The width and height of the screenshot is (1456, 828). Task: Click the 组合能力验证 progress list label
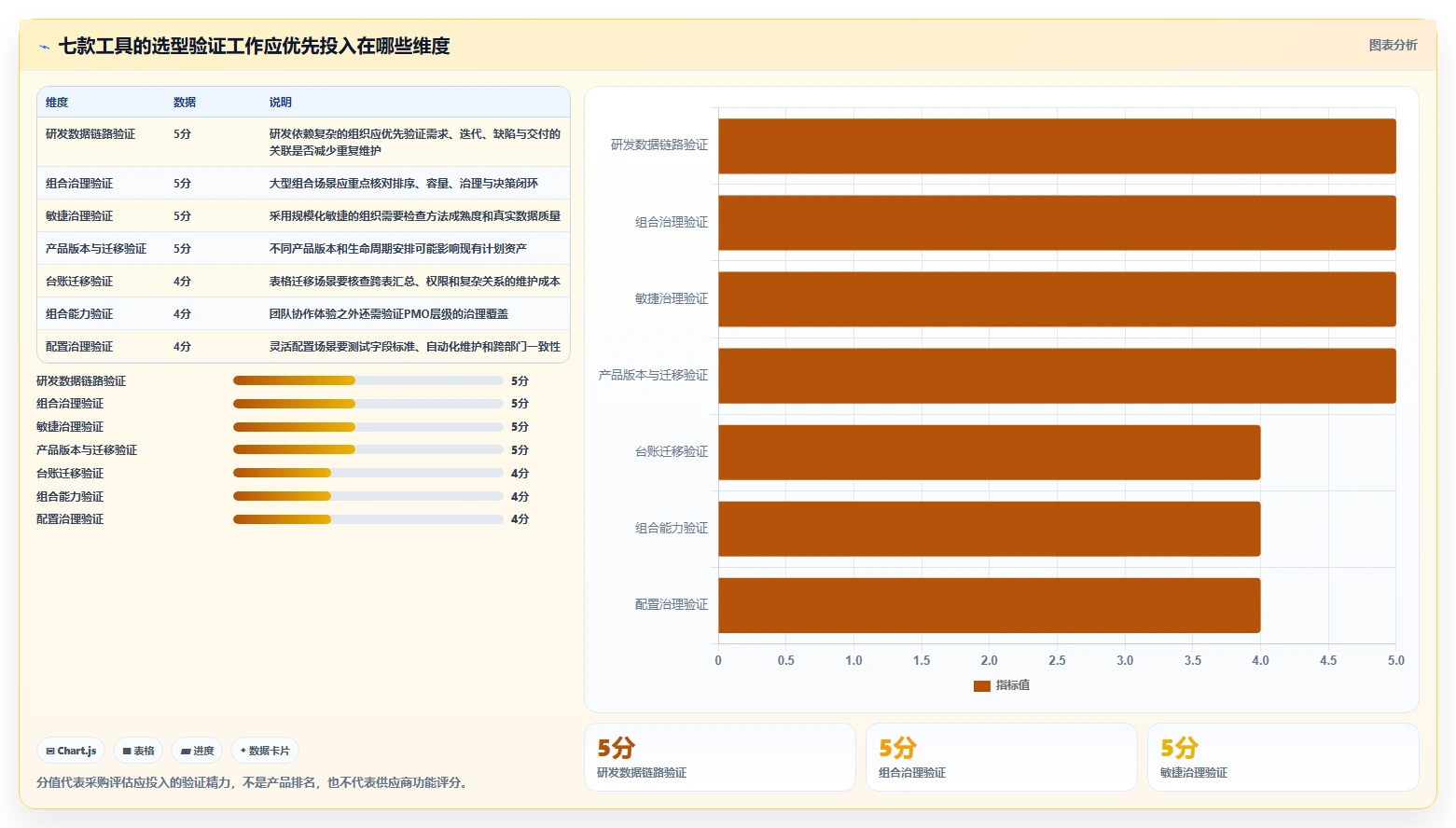pos(70,497)
